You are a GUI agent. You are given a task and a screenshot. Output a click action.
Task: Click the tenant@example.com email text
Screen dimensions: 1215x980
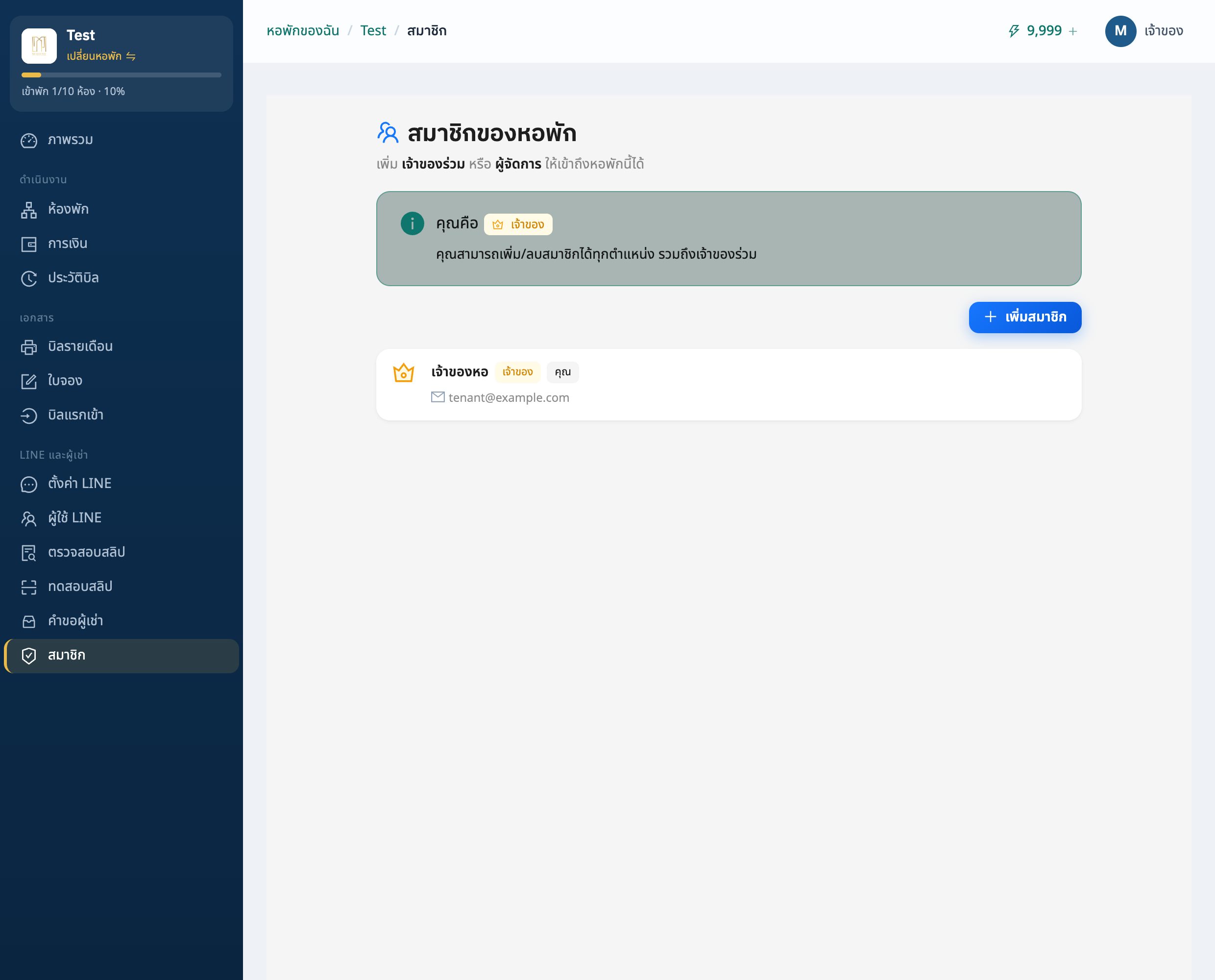point(509,397)
